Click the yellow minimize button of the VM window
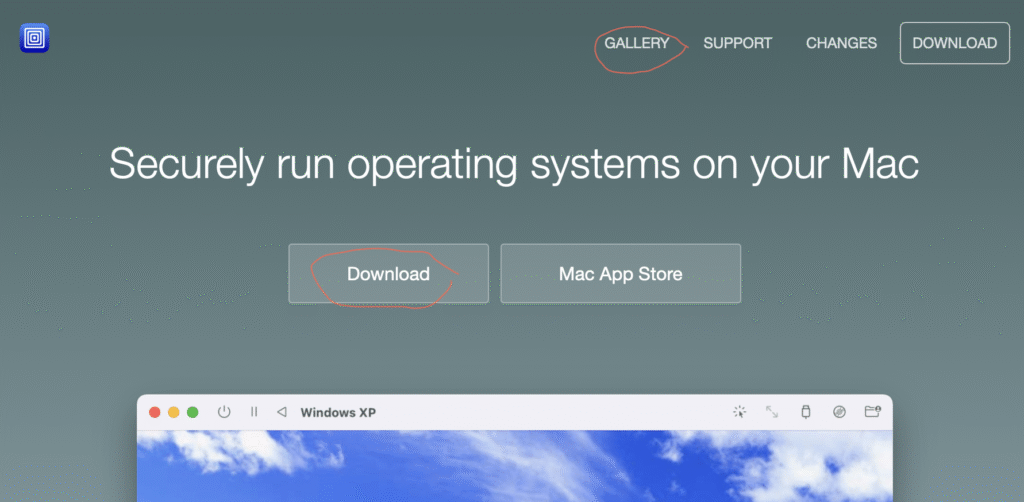The image size is (1024, 502). point(174,413)
